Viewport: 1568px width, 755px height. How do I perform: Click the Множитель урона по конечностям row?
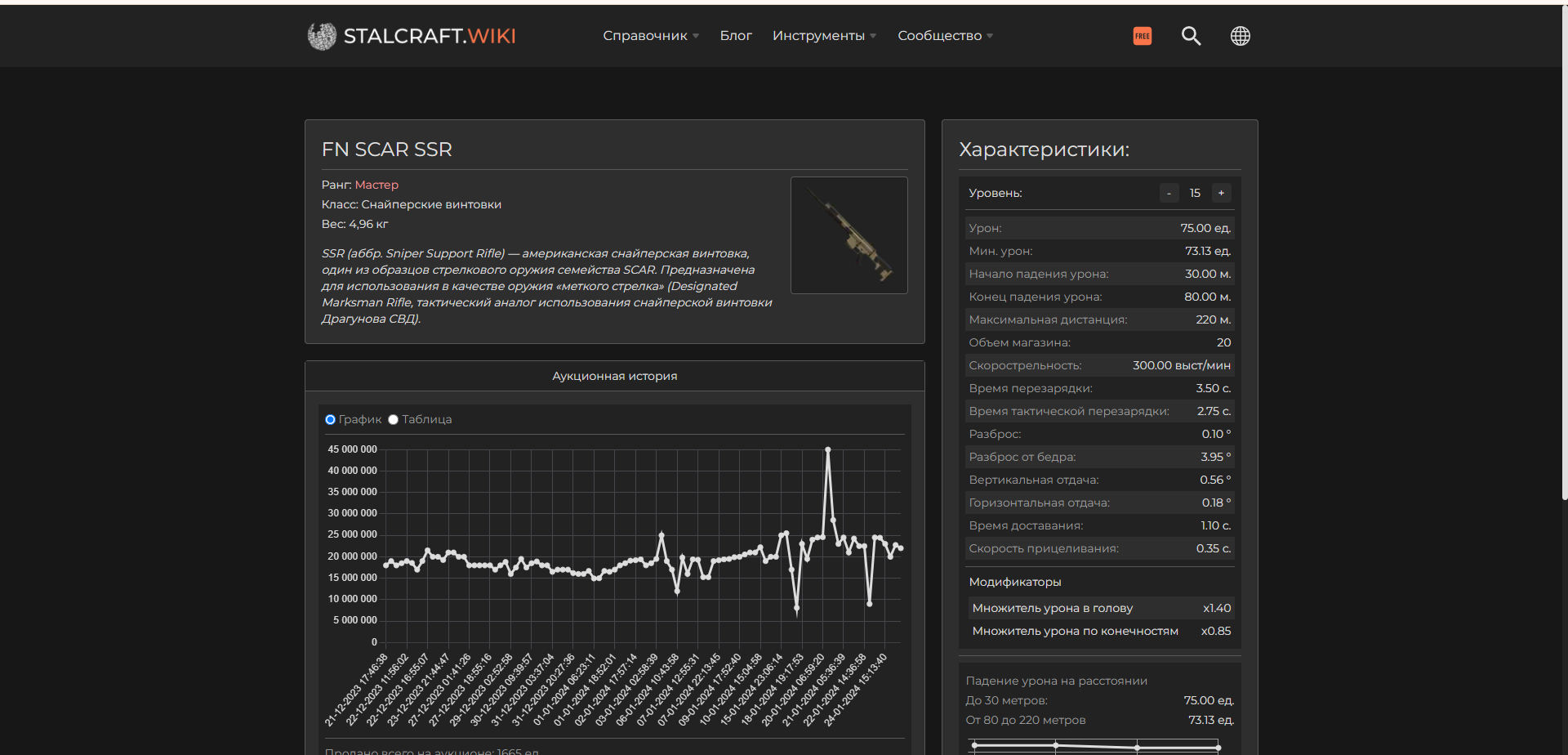click(1101, 631)
